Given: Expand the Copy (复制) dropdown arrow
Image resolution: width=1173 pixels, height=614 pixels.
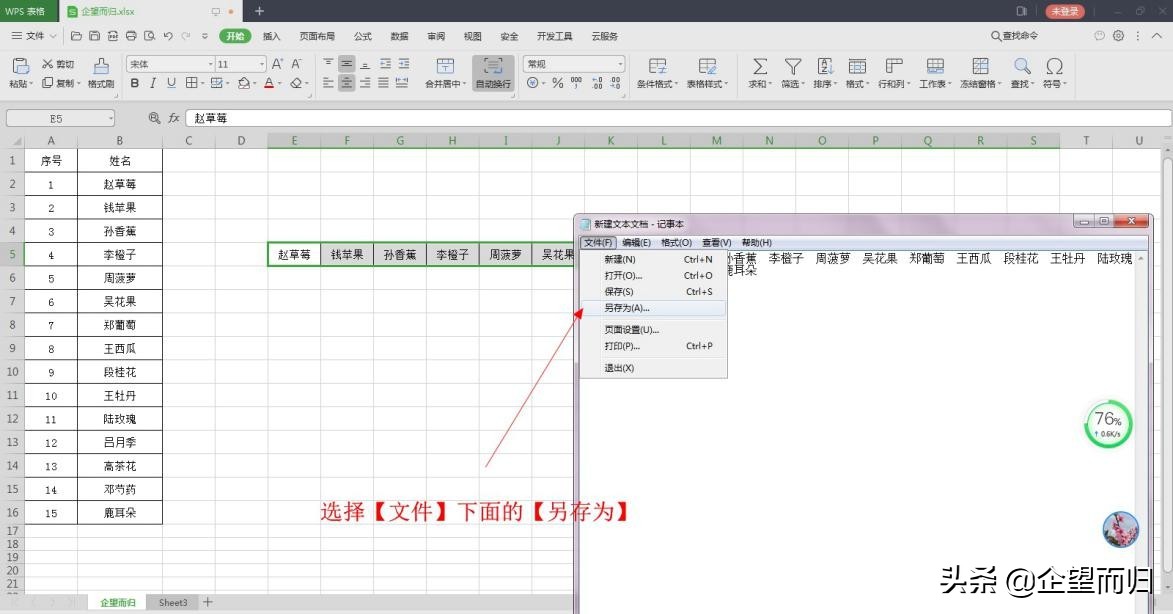Looking at the screenshot, I should tap(77, 83).
